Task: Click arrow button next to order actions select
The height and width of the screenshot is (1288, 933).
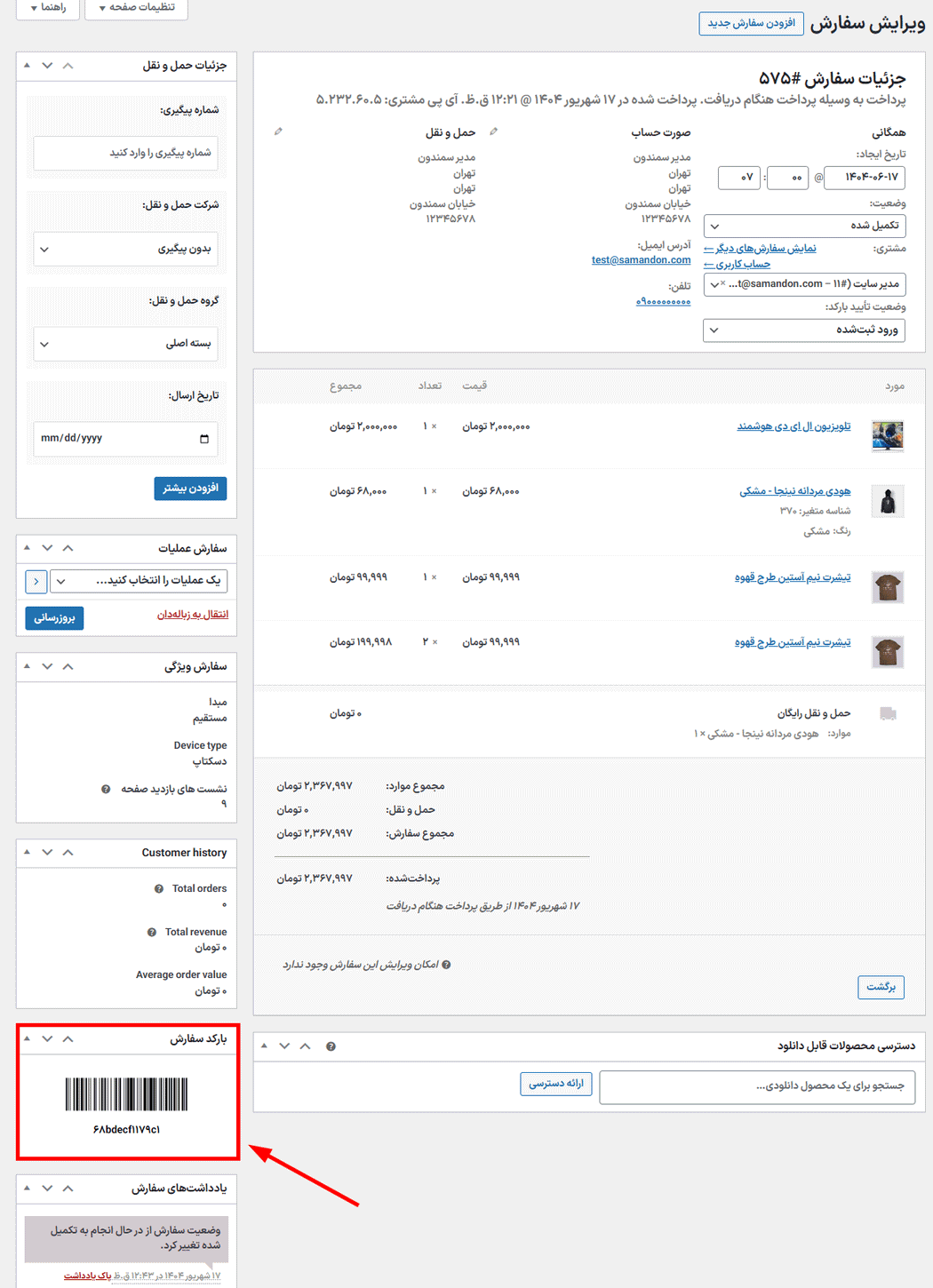Action: (36, 581)
